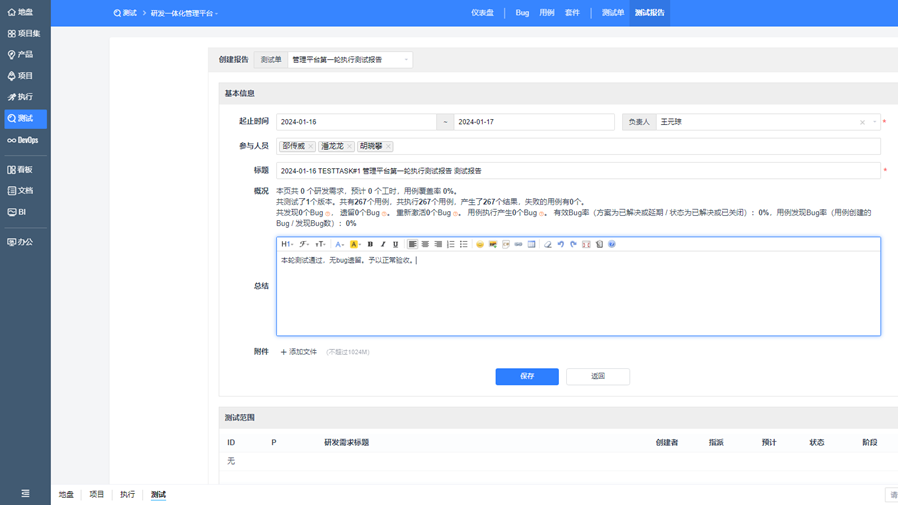Toggle fullscreen editor mode
The width and height of the screenshot is (898, 507).
[586, 244]
